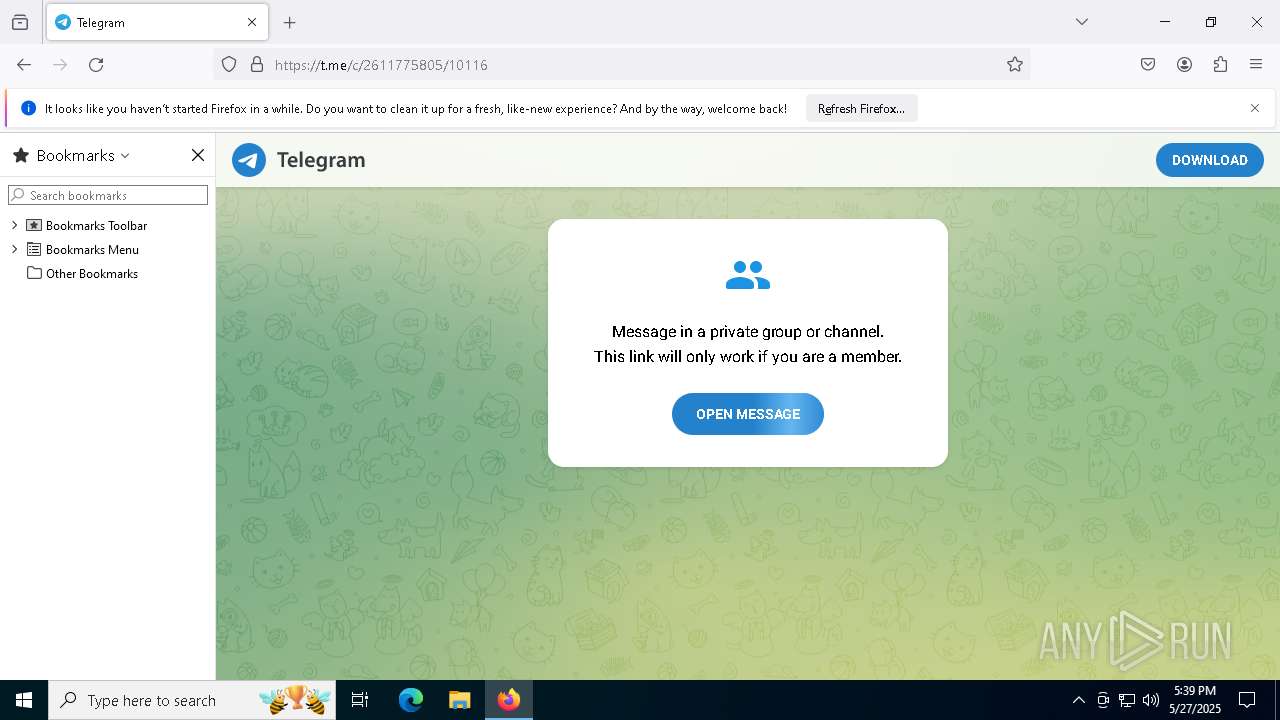Screen dimensions: 1280x720
Task: Open the Firefox application menu
Action: [1256, 65]
